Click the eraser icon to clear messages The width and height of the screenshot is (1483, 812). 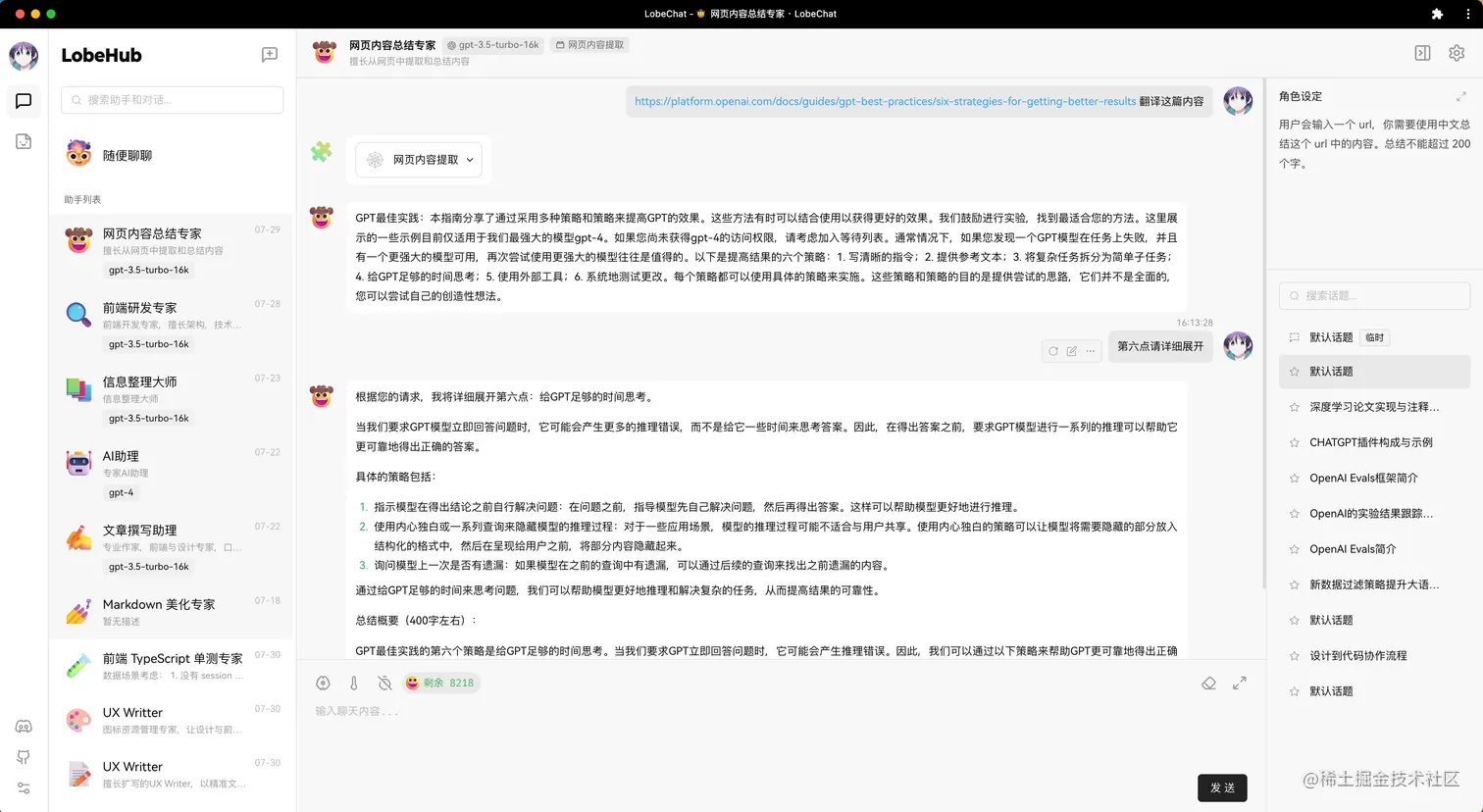[1208, 683]
